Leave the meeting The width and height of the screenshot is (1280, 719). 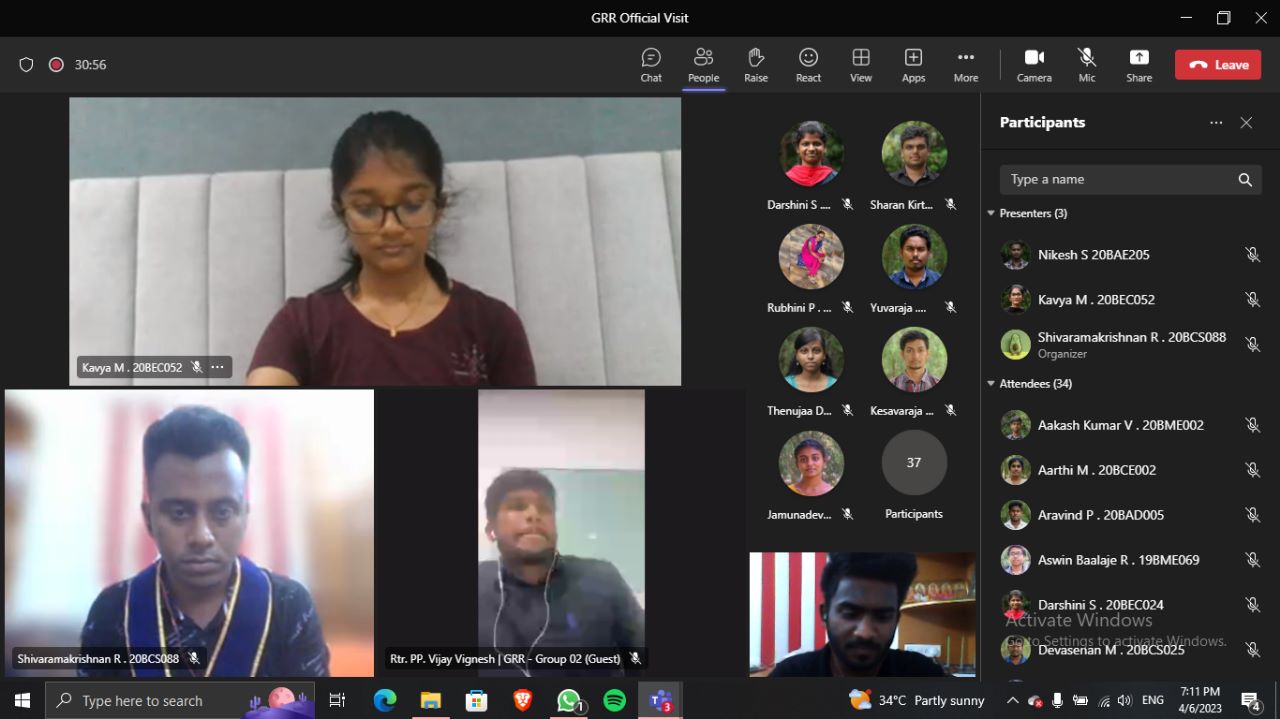1217,65
